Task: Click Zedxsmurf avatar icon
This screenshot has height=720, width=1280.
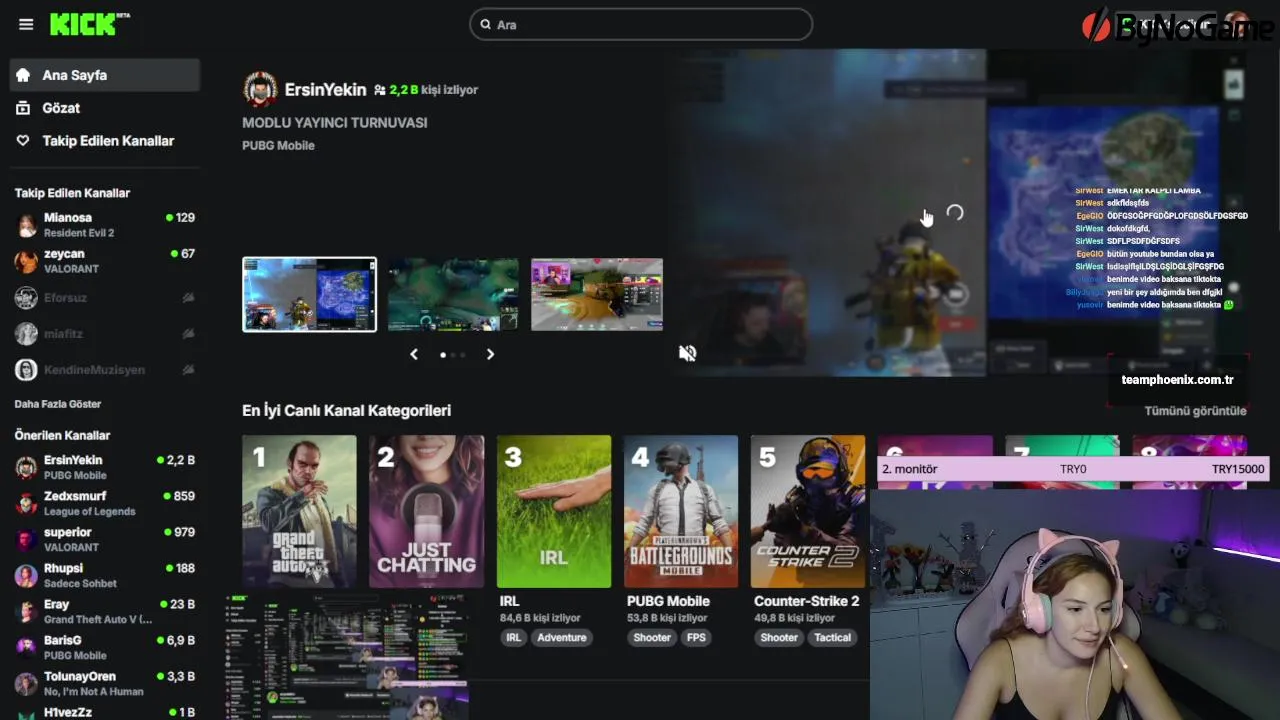Action: click(x=26, y=504)
